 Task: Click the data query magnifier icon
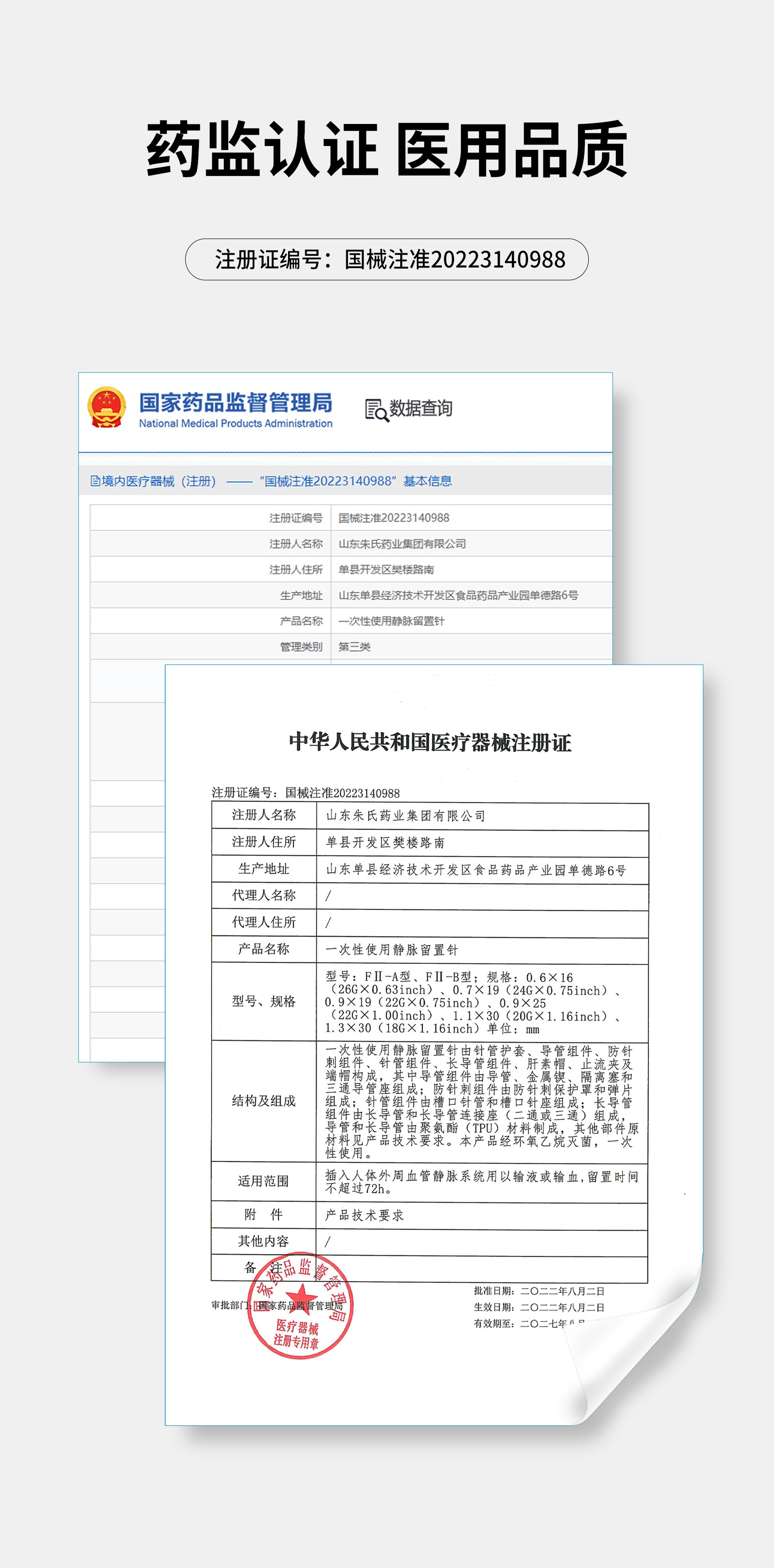376,410
